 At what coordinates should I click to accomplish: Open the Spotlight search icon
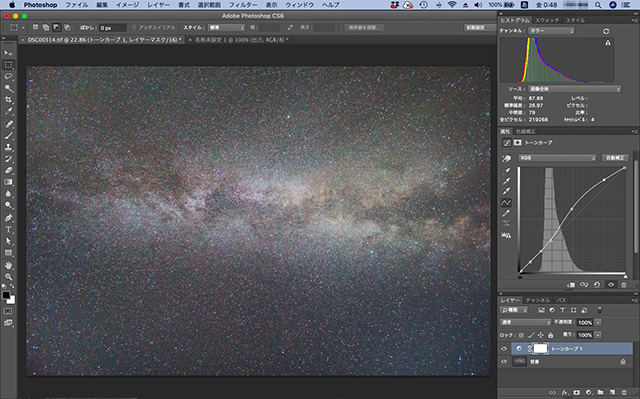[598, 5]
